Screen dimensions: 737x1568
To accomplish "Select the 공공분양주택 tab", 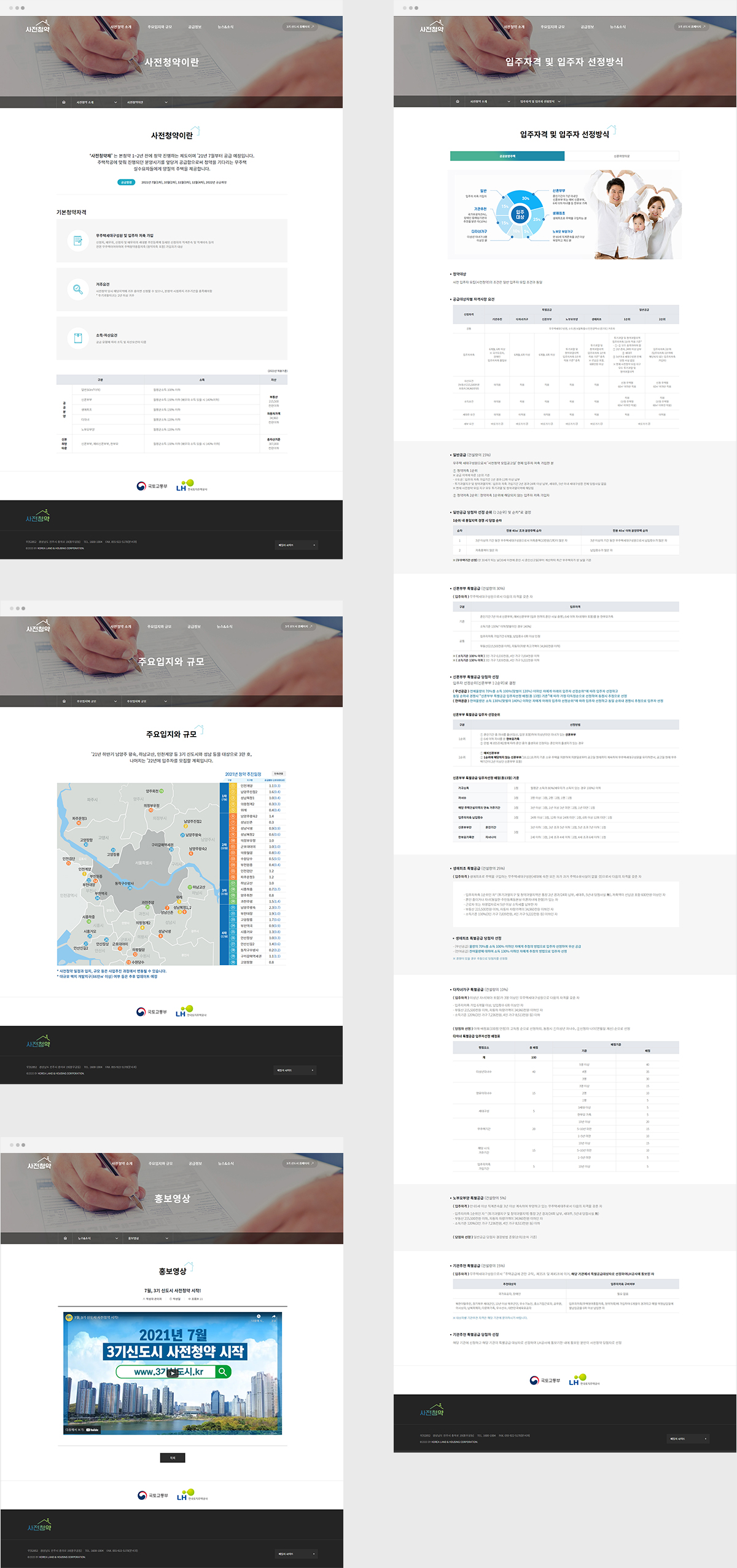I will [x=507, y=156].
